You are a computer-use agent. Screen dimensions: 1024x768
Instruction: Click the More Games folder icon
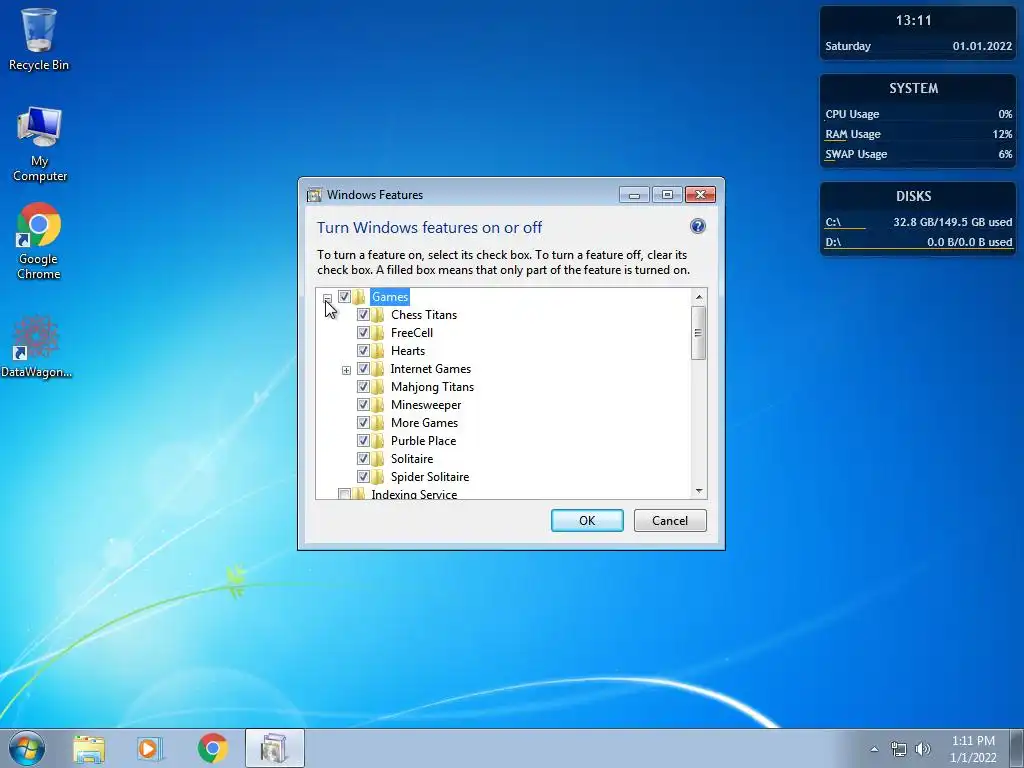[378, 423]
